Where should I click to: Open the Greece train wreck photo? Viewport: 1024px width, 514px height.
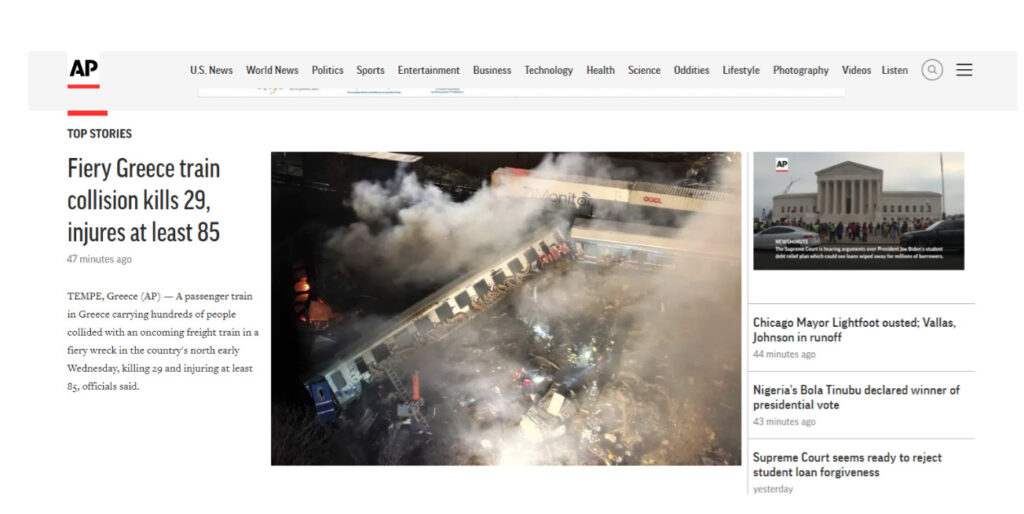tap(506, 308)
